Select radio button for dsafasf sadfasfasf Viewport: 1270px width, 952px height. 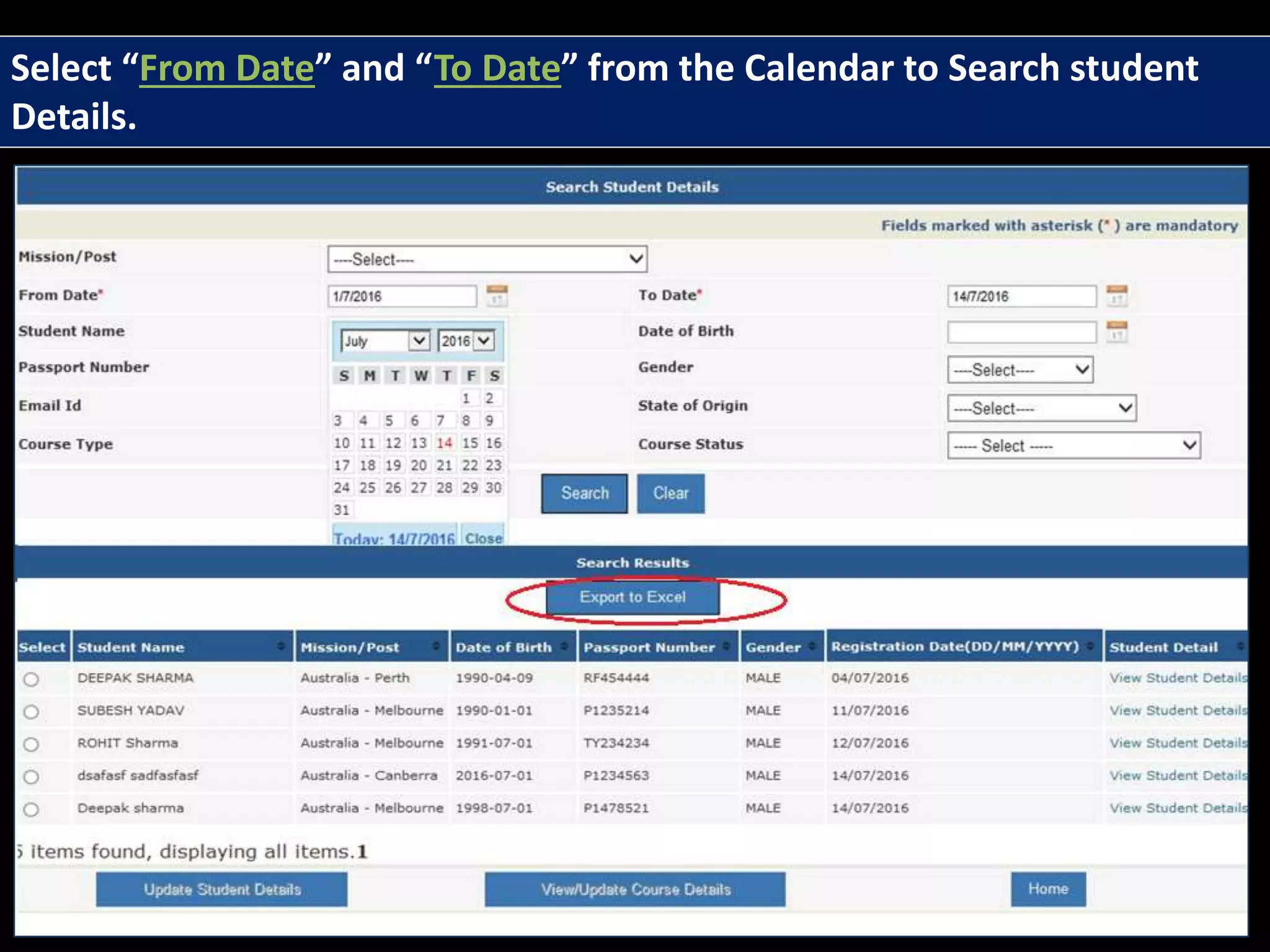(x=31, y=777)
